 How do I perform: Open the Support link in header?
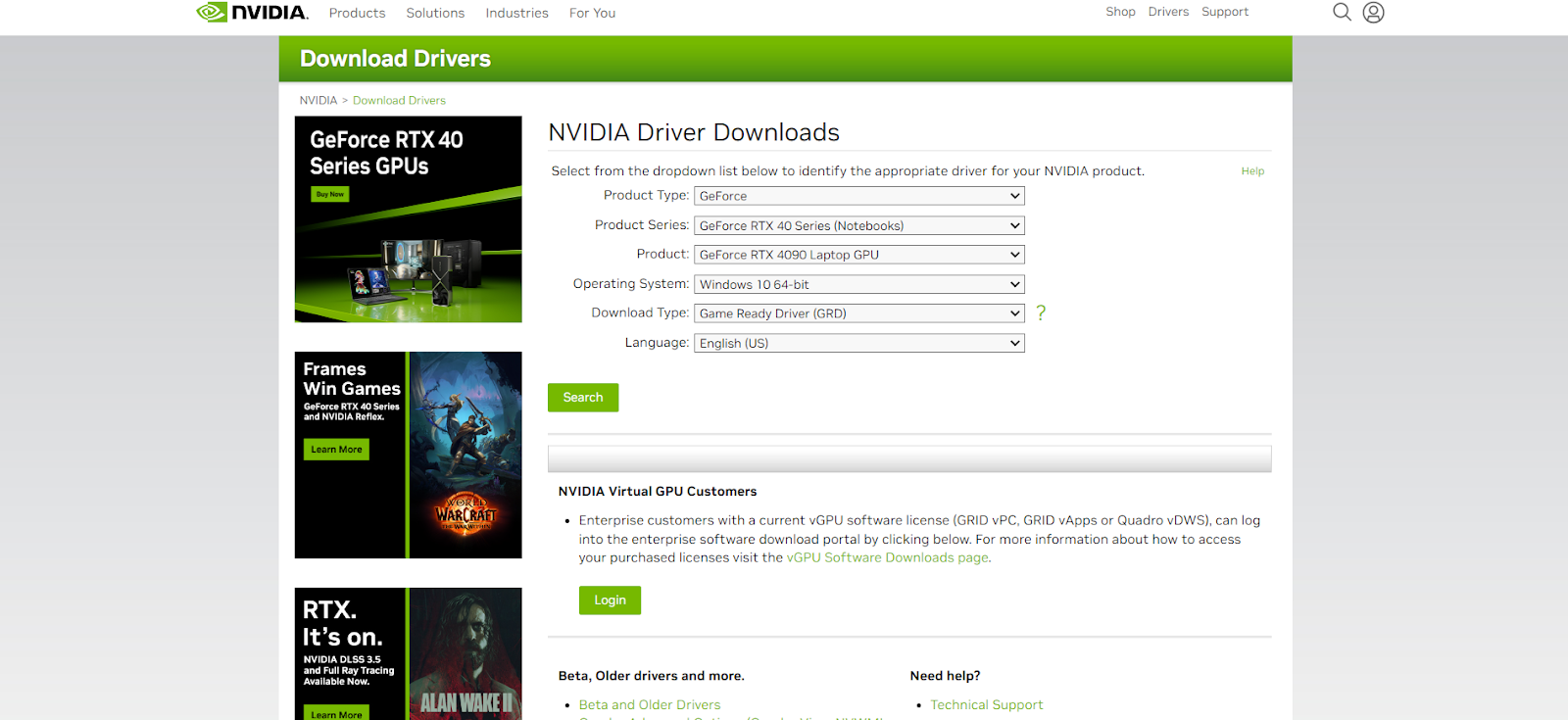pos(1225,12)
